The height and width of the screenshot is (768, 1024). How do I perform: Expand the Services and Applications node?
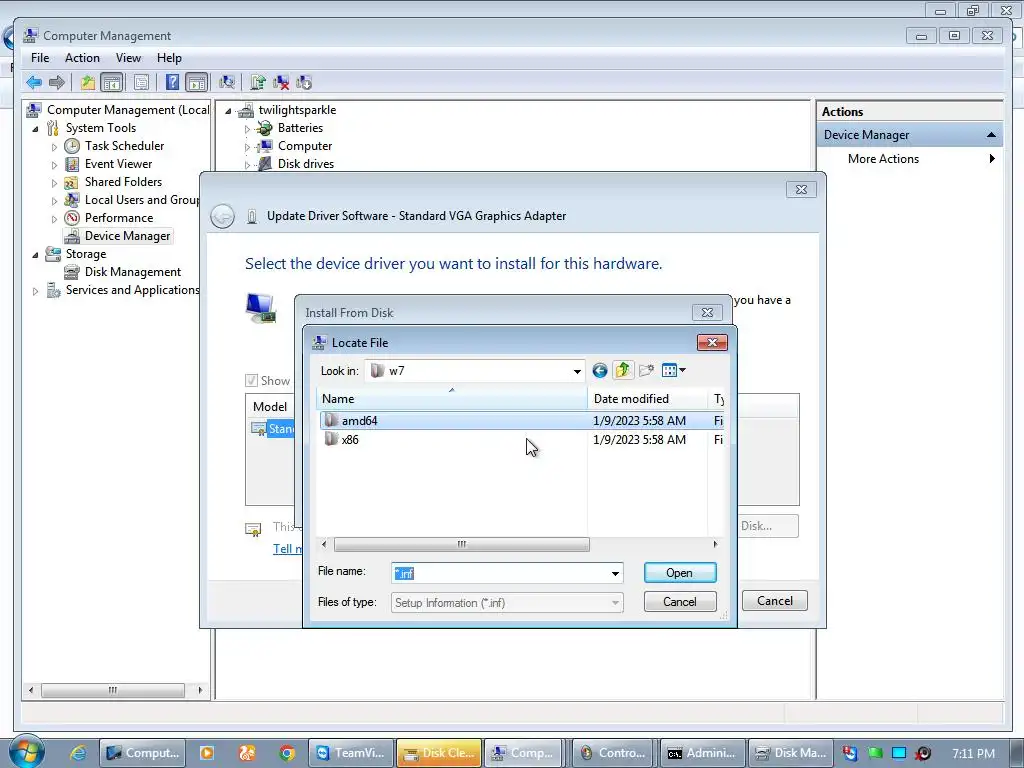point(36,291)
